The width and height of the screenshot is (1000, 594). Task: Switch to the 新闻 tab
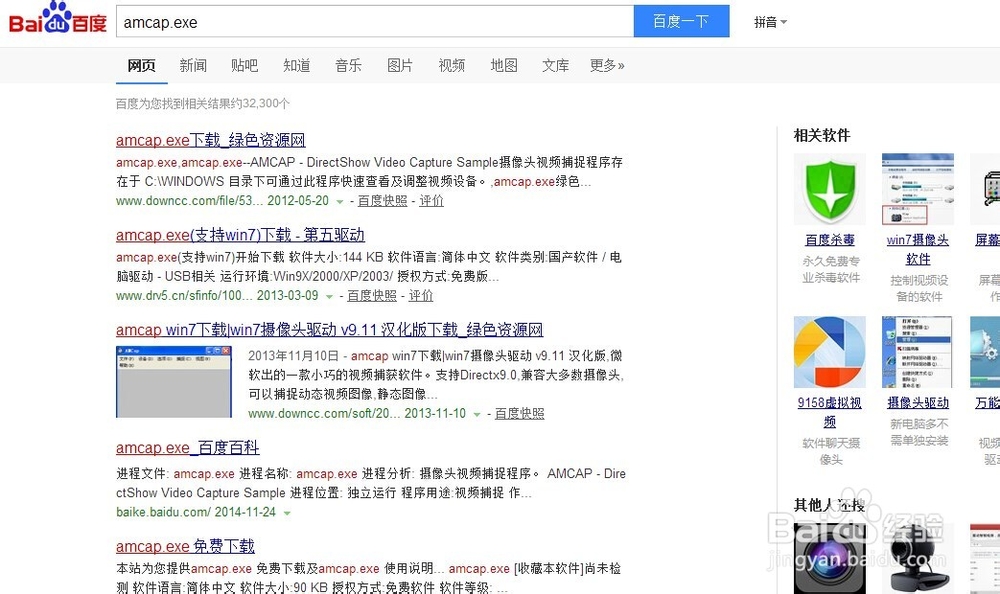point(193,65)
